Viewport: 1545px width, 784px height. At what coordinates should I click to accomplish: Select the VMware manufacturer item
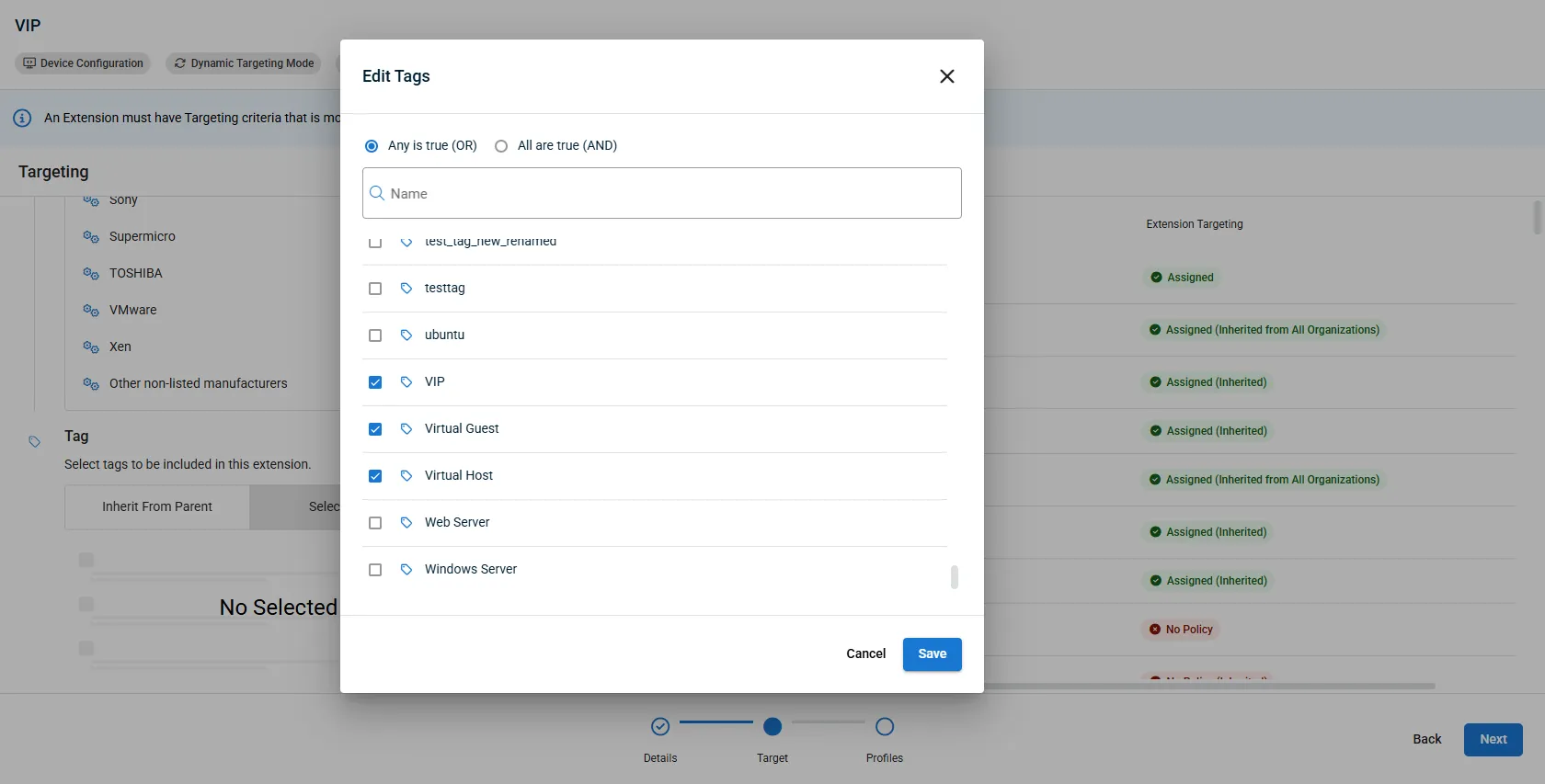[x=132, y=310]
